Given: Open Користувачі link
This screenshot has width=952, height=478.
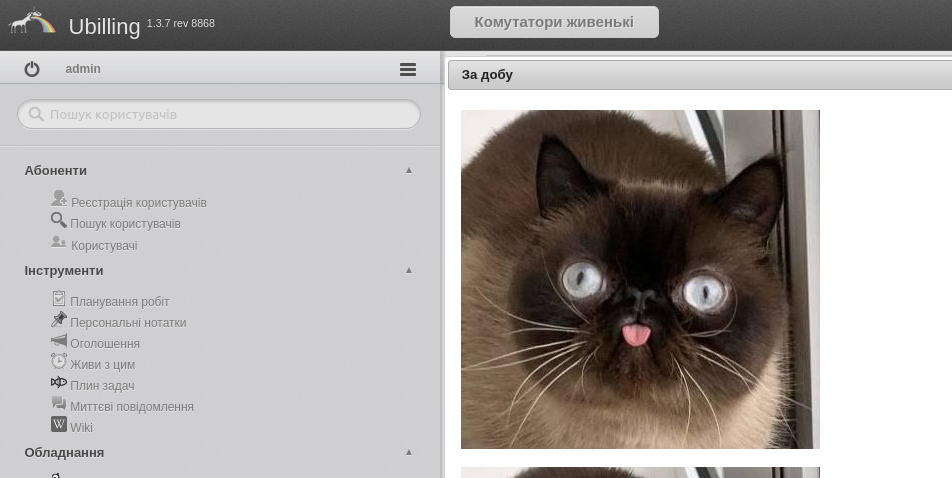Looking at the screenshot, I should point(104,246).
